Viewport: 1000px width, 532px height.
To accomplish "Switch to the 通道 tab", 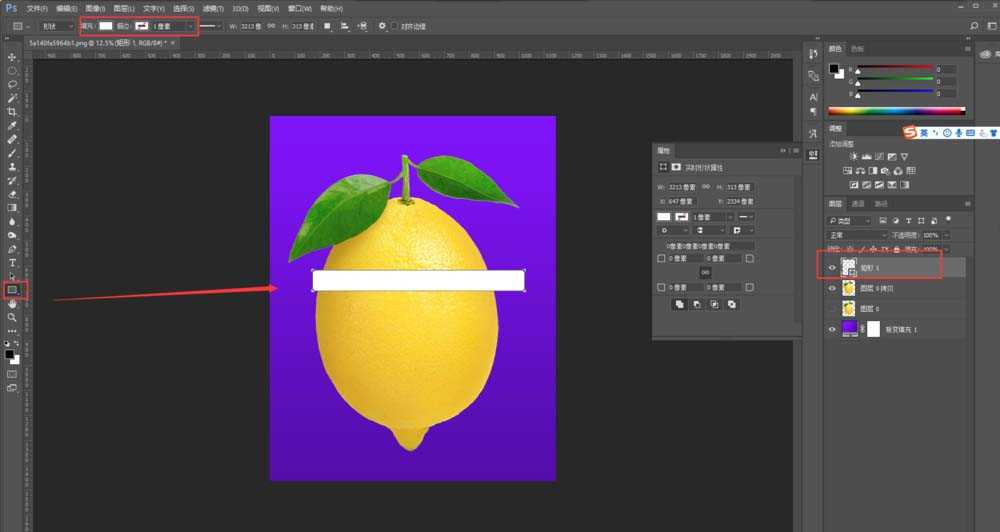I will (858, 204).
